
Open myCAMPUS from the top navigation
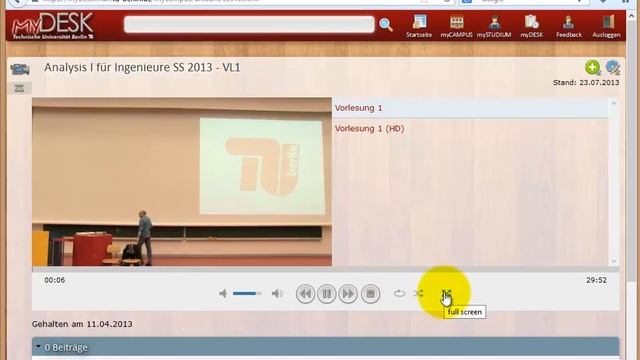click(456, 26)
